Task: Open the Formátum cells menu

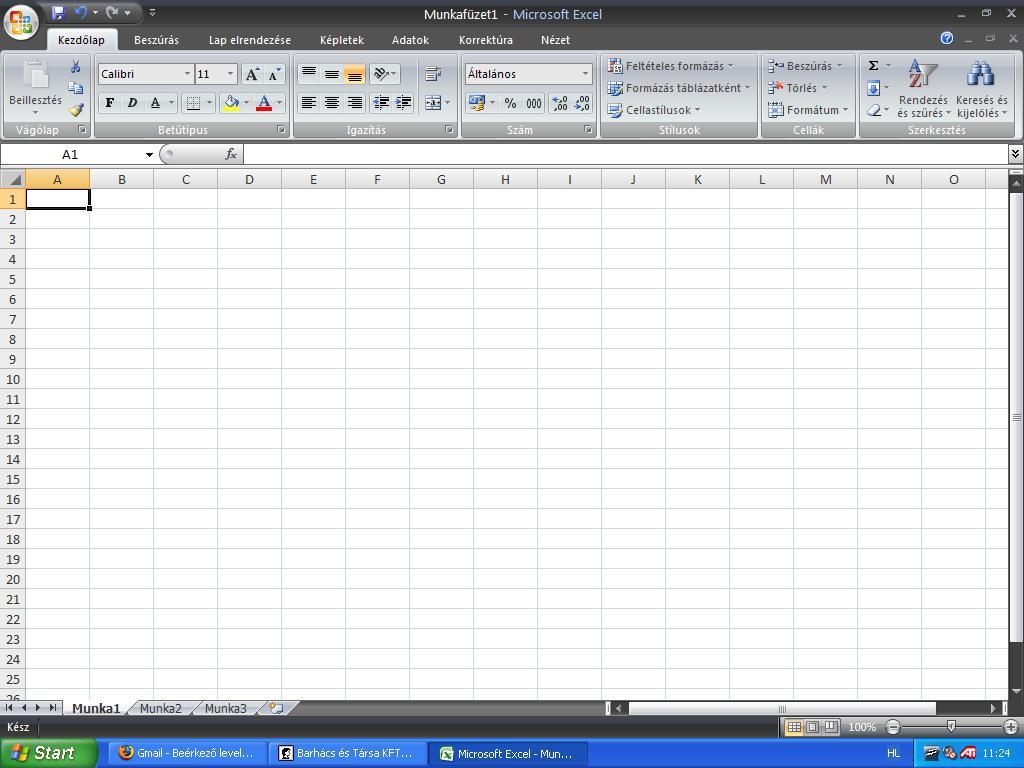Action: (808, 110)
